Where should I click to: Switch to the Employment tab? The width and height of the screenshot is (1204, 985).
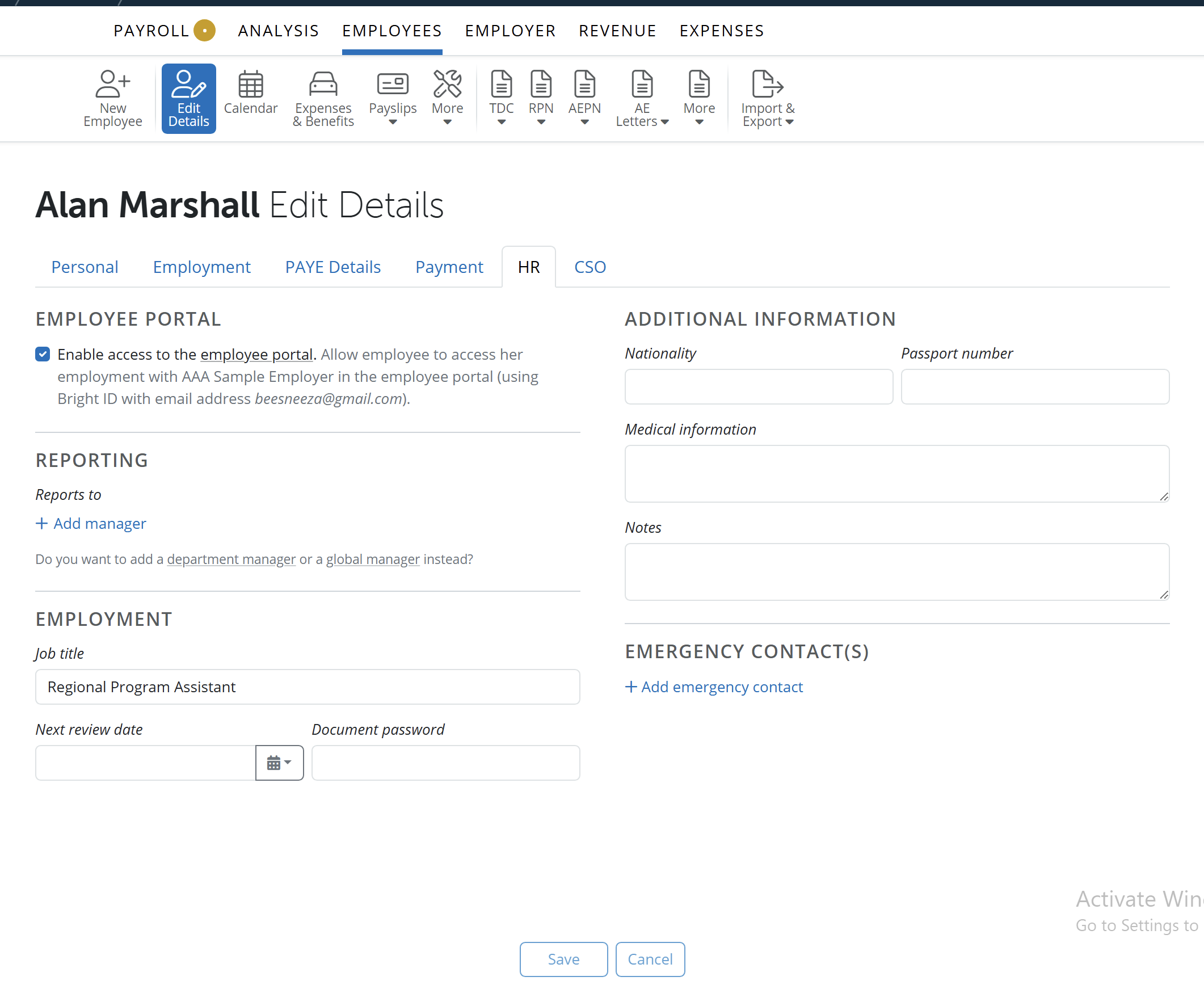201,267
